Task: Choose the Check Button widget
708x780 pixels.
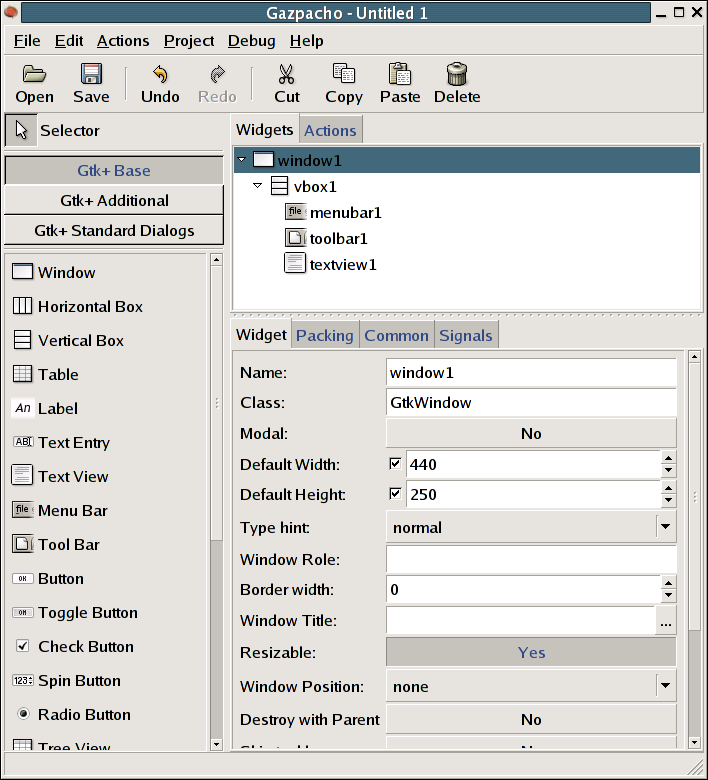Action: (73, 646)
